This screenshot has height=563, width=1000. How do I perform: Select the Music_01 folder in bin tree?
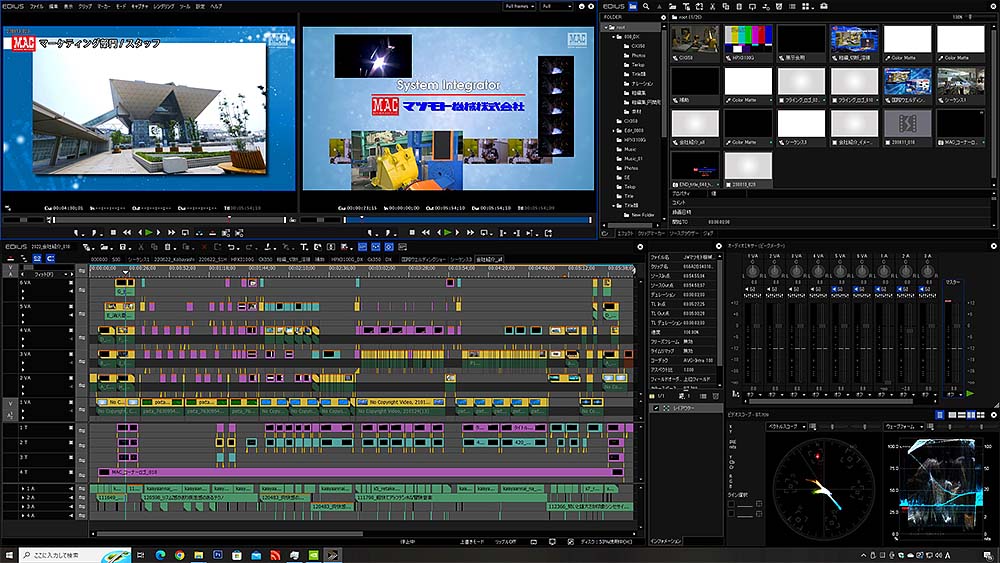click(x=633, y=158)
